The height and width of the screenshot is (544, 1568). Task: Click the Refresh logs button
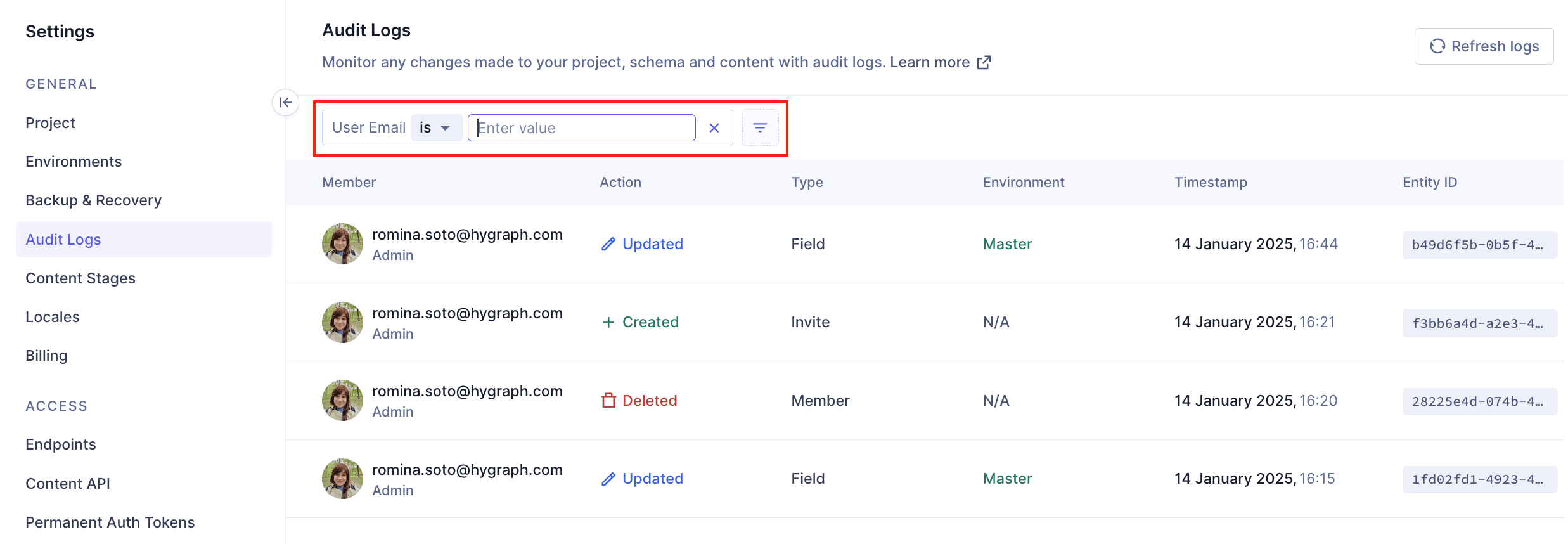[1484, 46]
